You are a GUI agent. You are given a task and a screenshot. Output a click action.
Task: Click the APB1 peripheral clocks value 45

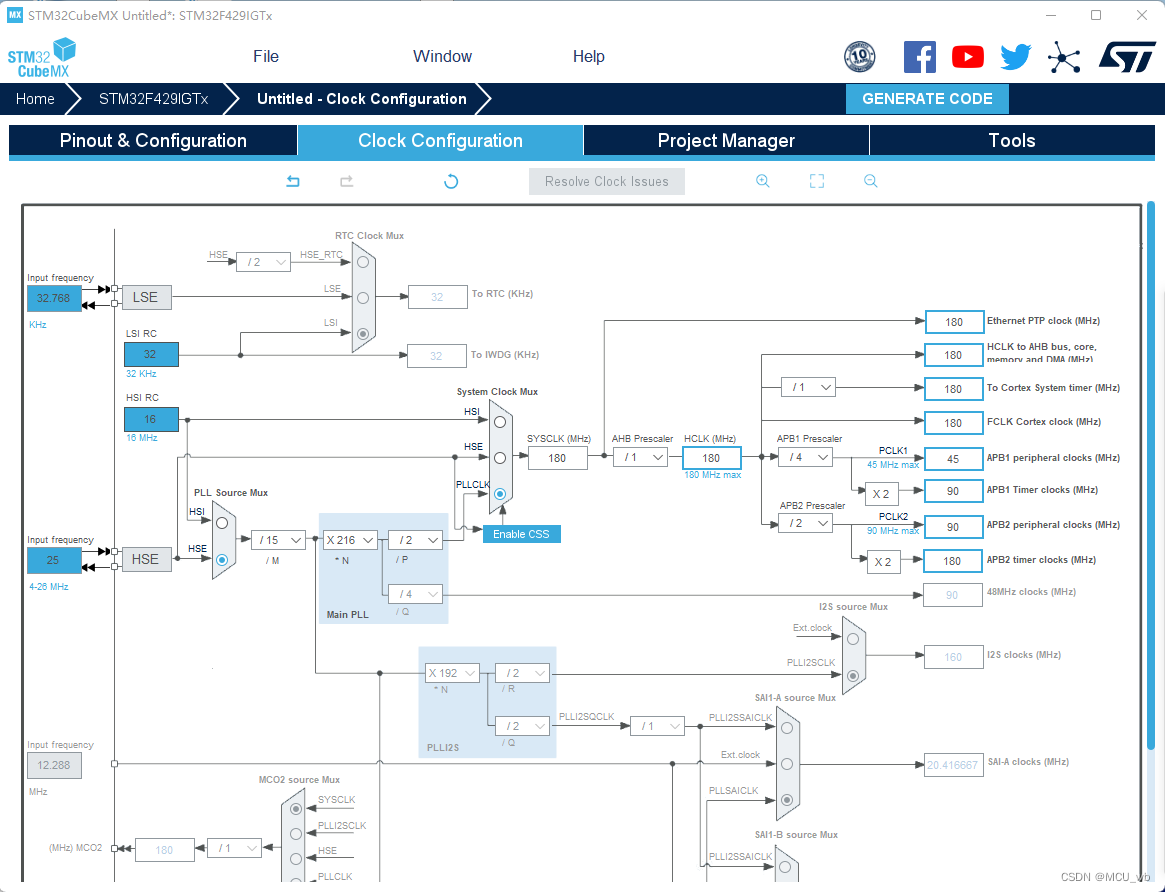point(953,459)
